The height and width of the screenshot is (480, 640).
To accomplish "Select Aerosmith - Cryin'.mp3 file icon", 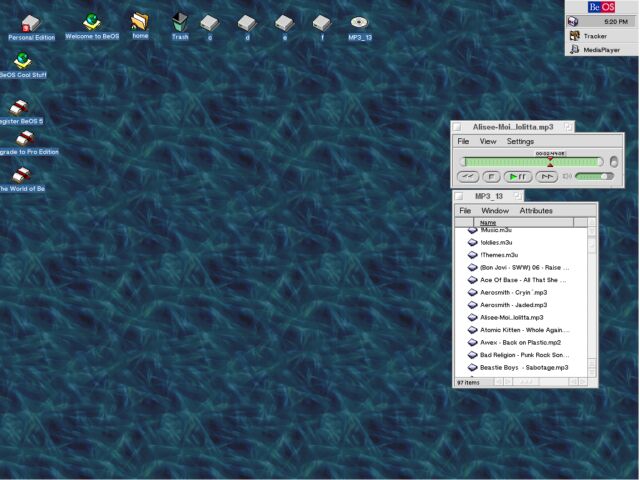I will point(472,292).
